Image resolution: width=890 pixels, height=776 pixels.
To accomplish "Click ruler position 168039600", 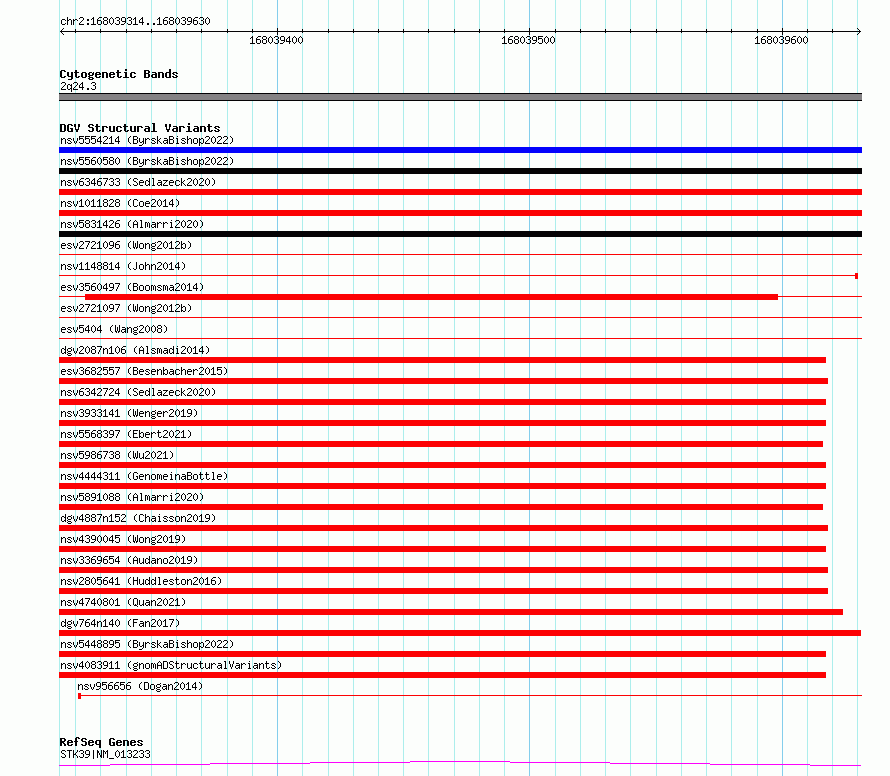I will (x=781, y=40).
